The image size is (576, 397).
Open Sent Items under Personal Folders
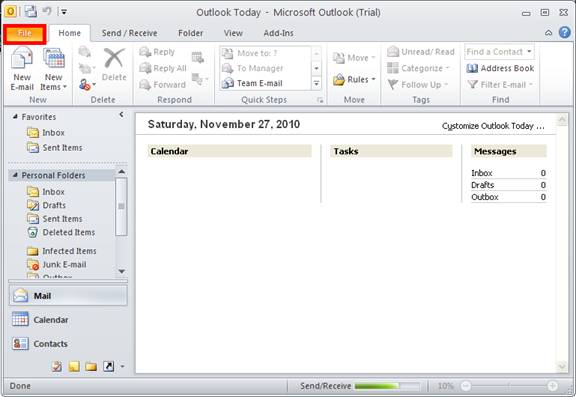tap(55, 219)
